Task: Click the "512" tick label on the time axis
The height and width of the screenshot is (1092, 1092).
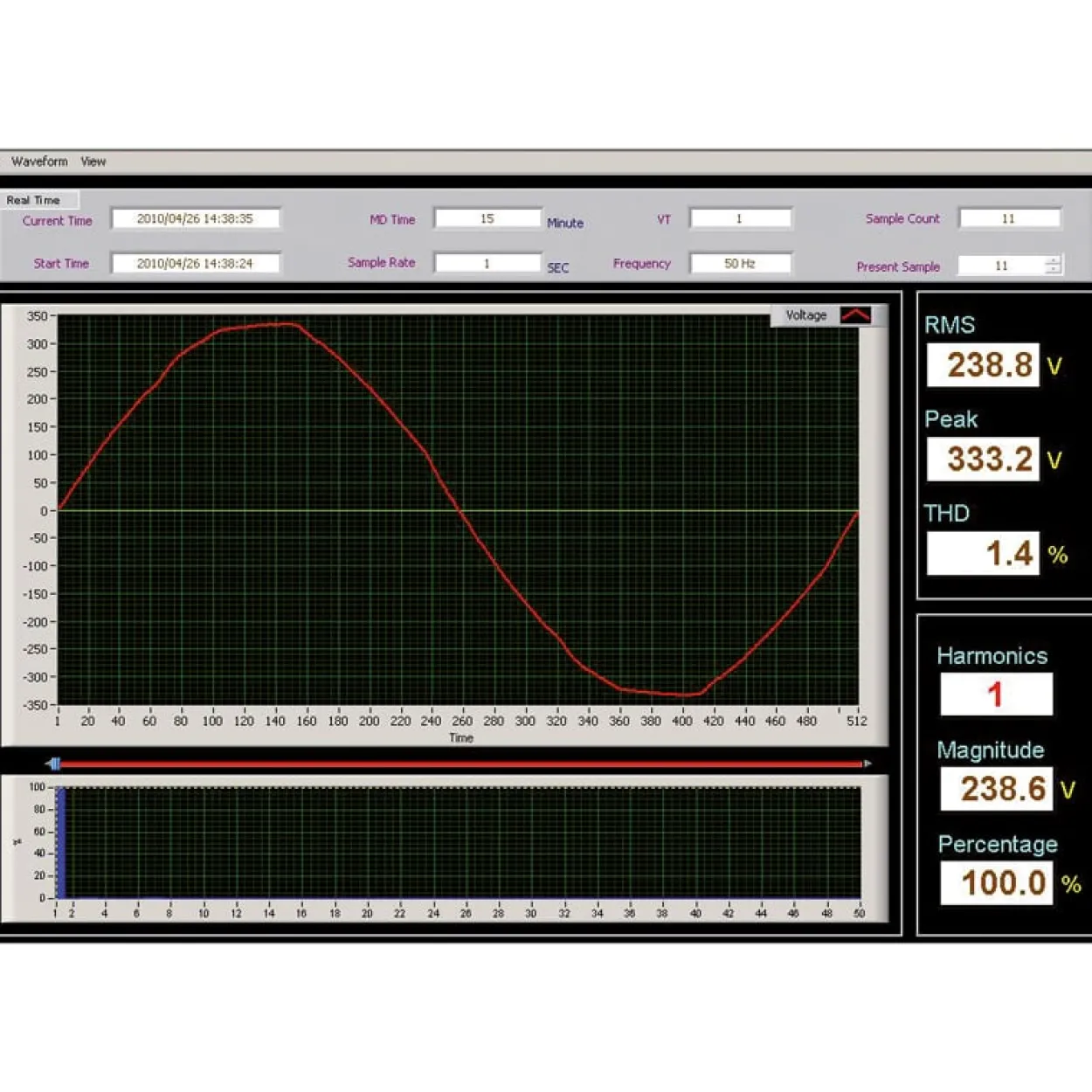Action: tap(857, 721)
